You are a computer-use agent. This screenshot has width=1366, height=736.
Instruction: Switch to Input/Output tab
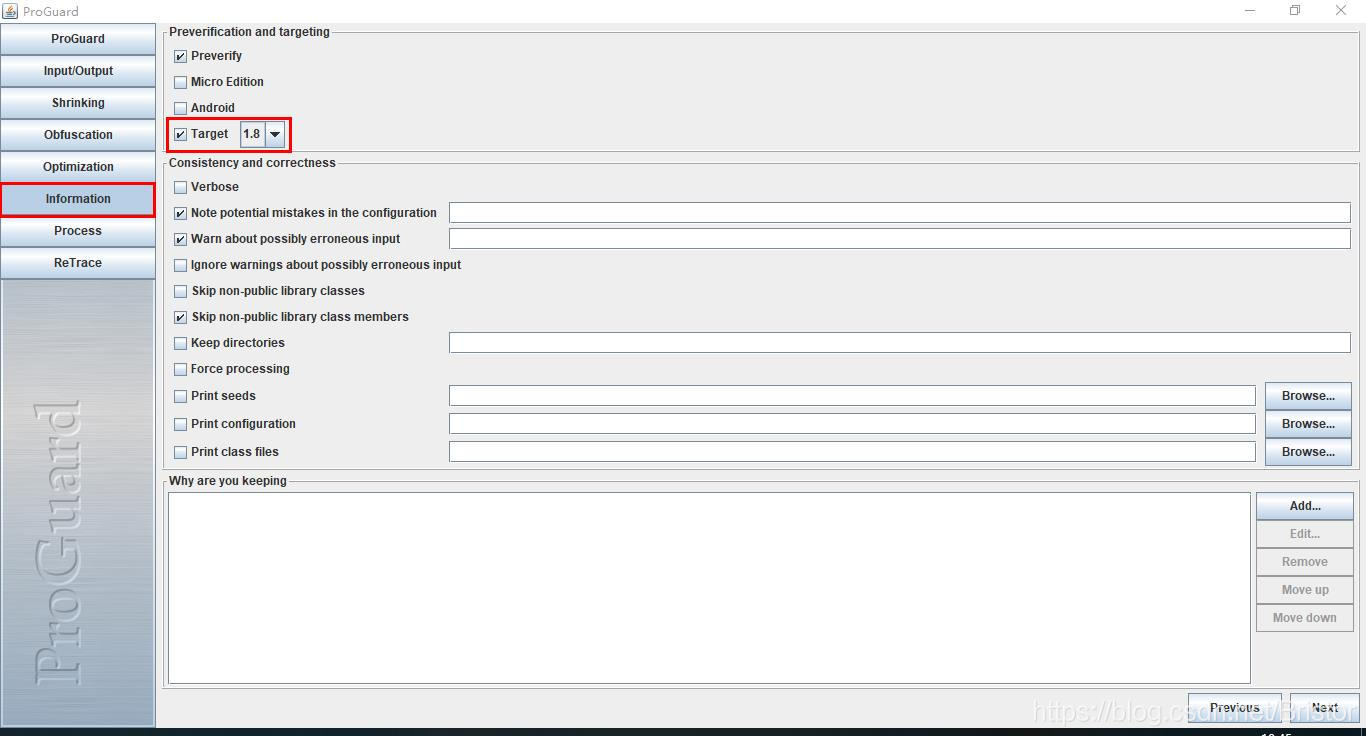[x=78, y=71]
